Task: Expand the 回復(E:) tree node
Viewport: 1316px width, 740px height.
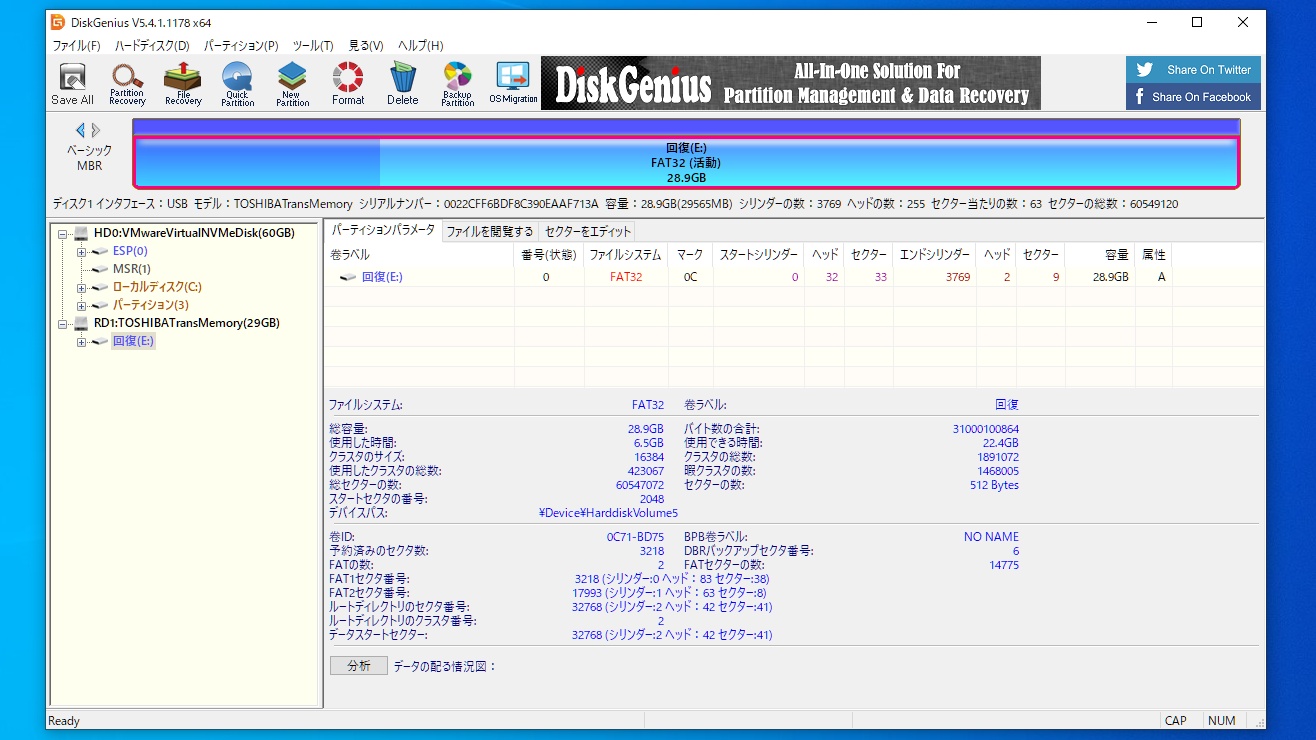Action: click(x=81, y=341)
